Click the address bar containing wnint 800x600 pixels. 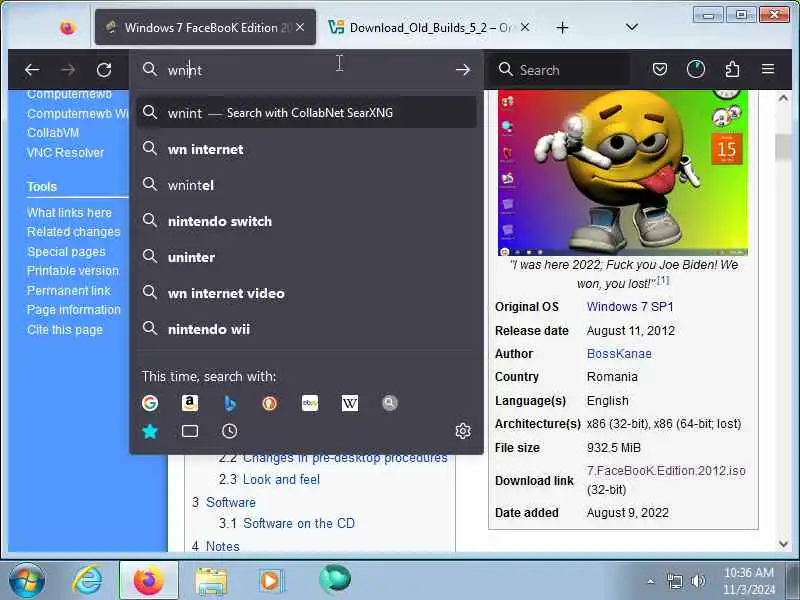tap(305, 70)
